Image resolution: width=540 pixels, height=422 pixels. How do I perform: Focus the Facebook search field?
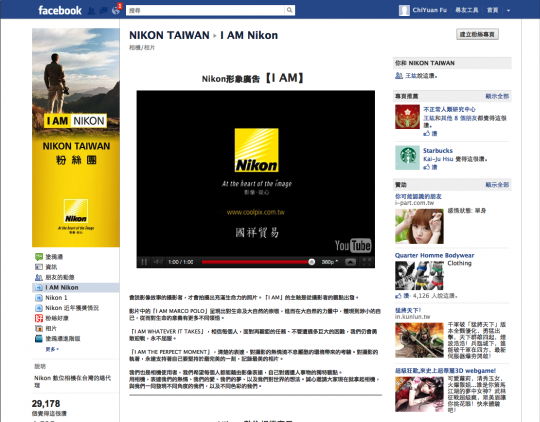(x=206, y=10)
